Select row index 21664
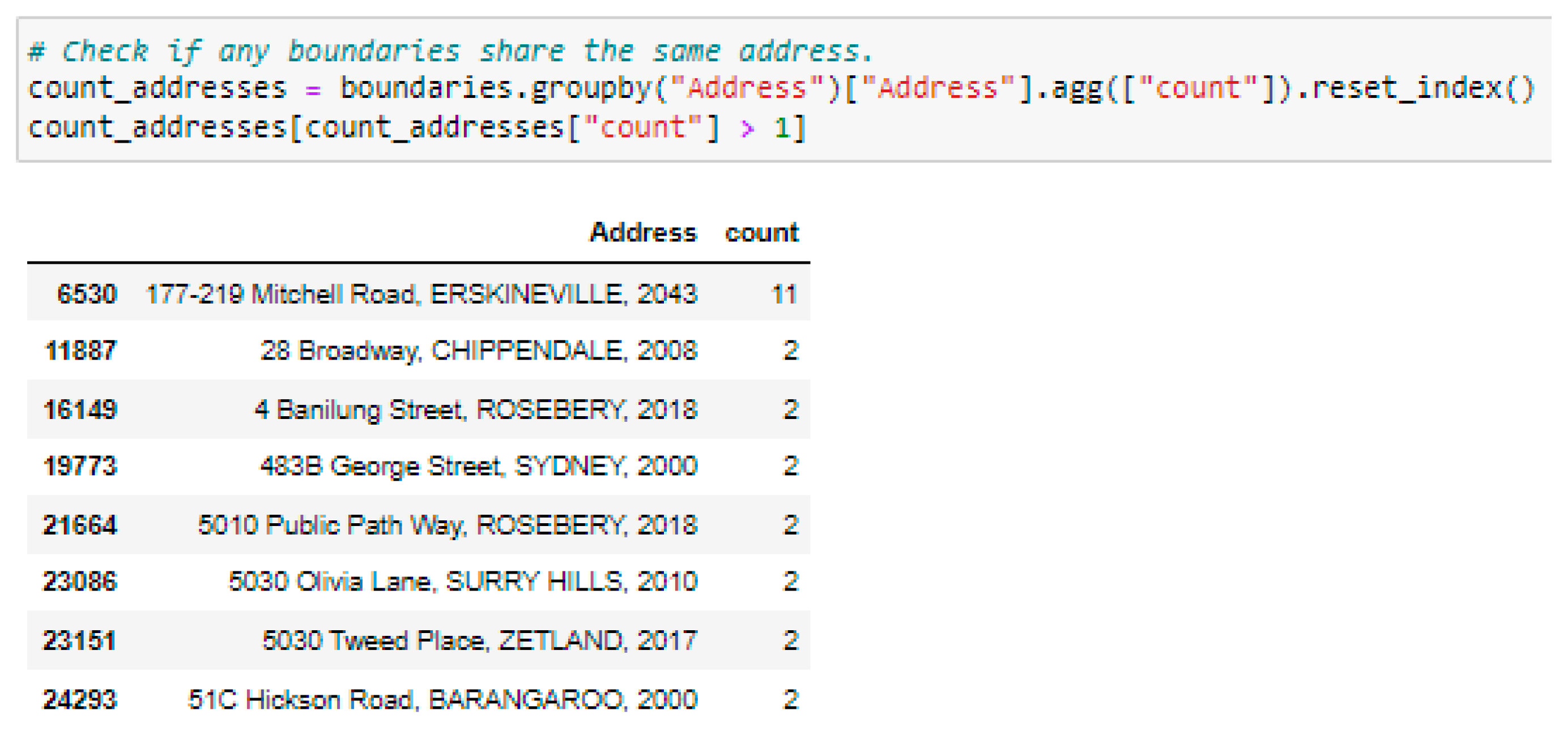 pyautogui.click(x=80, y=525)
